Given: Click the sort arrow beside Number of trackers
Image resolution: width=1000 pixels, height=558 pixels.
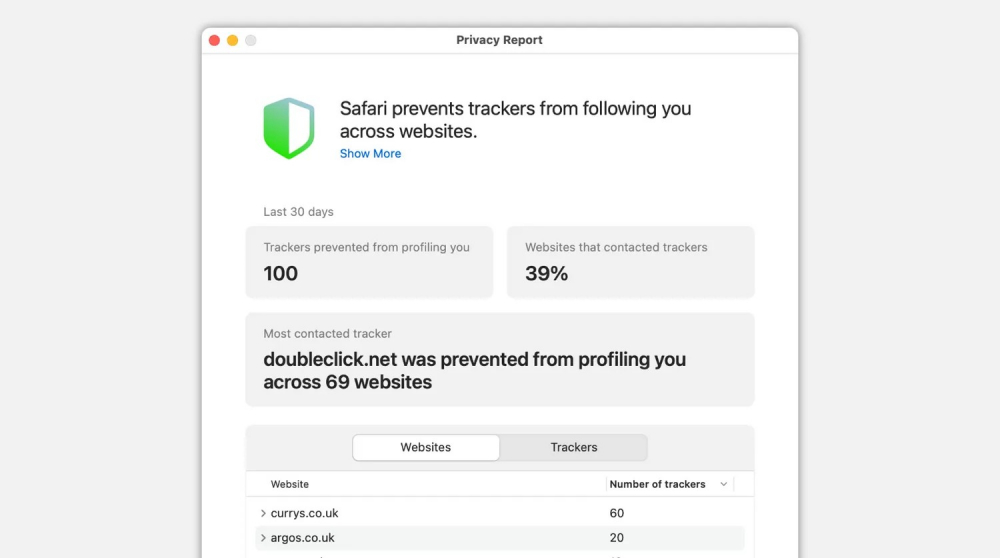Looking at the screenshot, I should 724,484.
